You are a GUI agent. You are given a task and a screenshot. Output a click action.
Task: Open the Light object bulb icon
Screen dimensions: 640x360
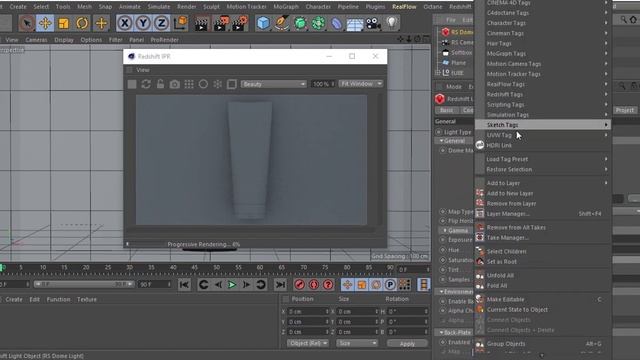[391, 23]
